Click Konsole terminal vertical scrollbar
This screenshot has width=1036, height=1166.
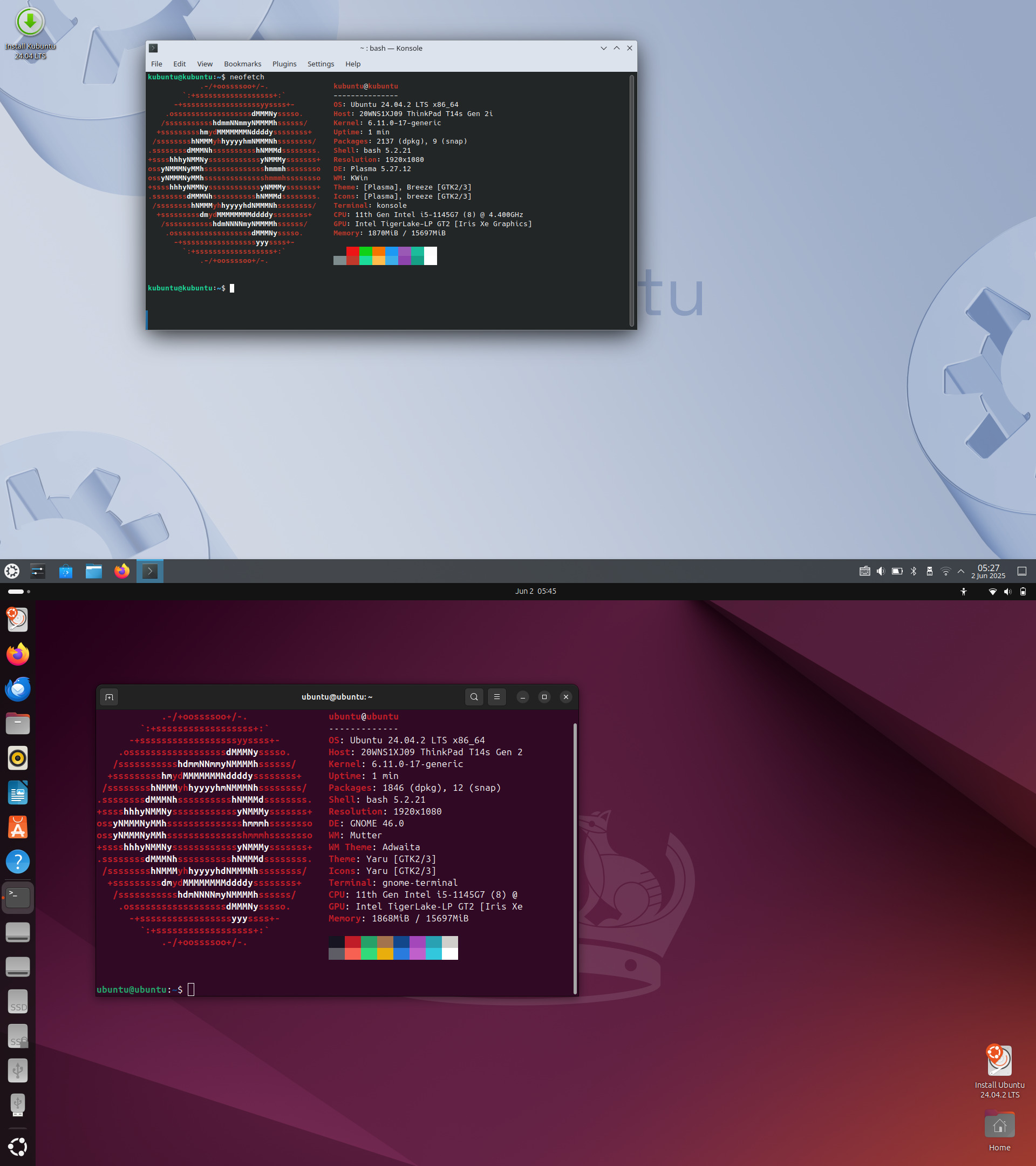(632, 200)
